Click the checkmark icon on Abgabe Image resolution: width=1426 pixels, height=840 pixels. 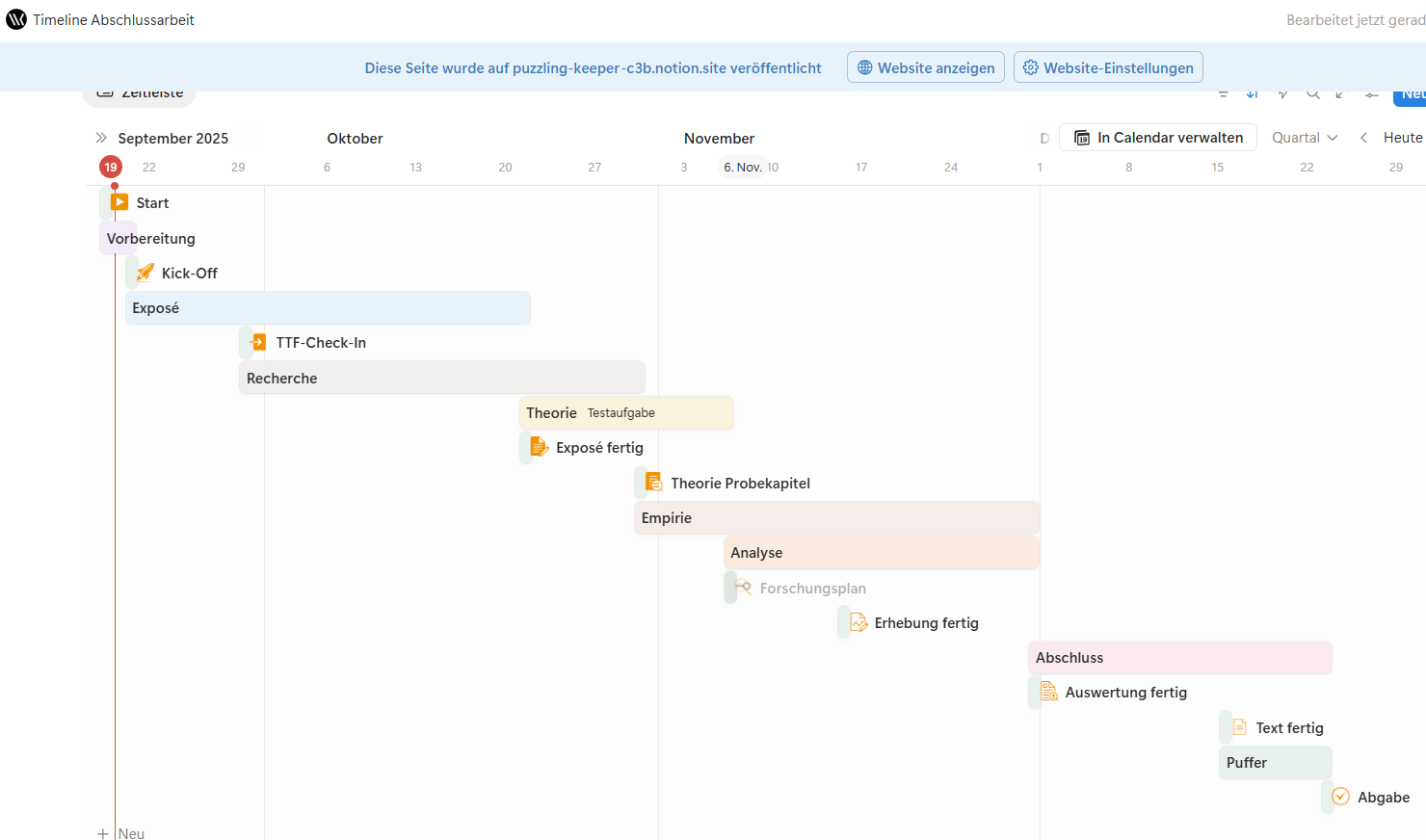point(1340,797)
